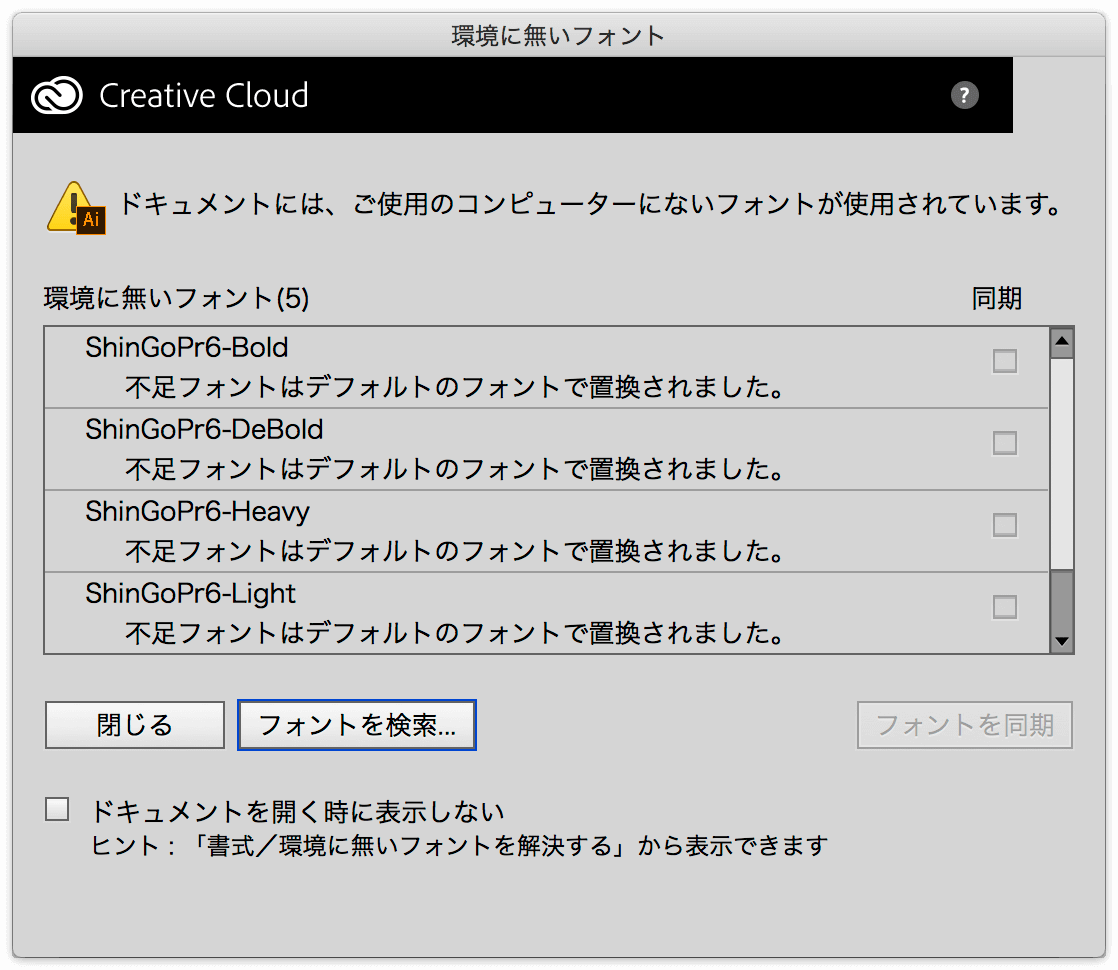Enable sync checkbox for ShinGoPr6-Light
This screenshot has height=970, width=1118.
point(1005,607)
